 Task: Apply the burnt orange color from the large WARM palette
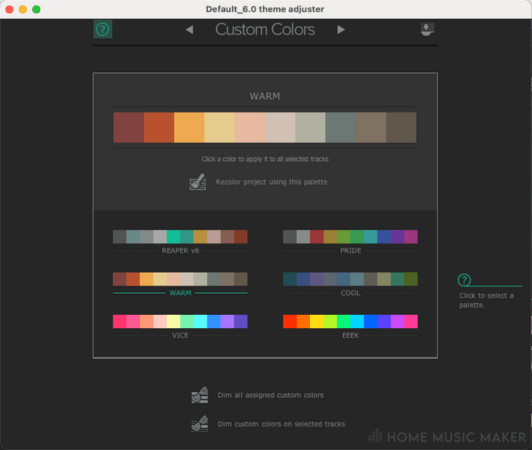point(159,127)
